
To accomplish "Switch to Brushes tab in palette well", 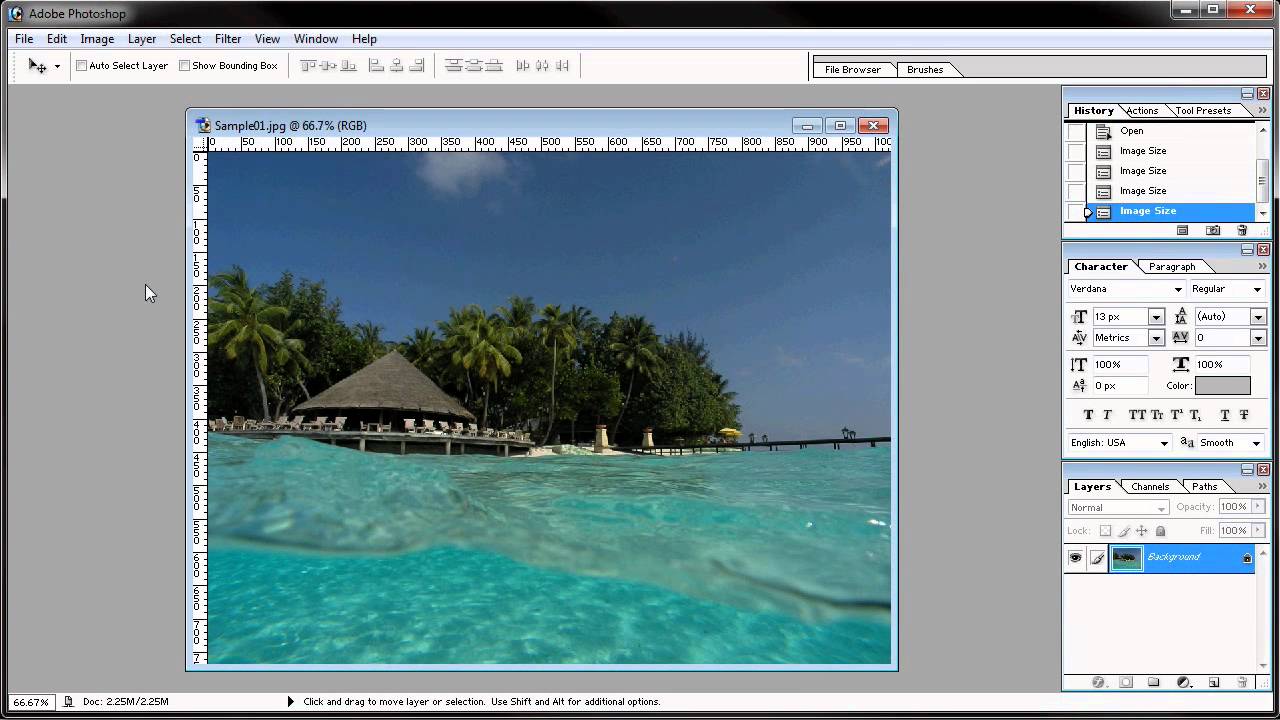I will (925, 70).
